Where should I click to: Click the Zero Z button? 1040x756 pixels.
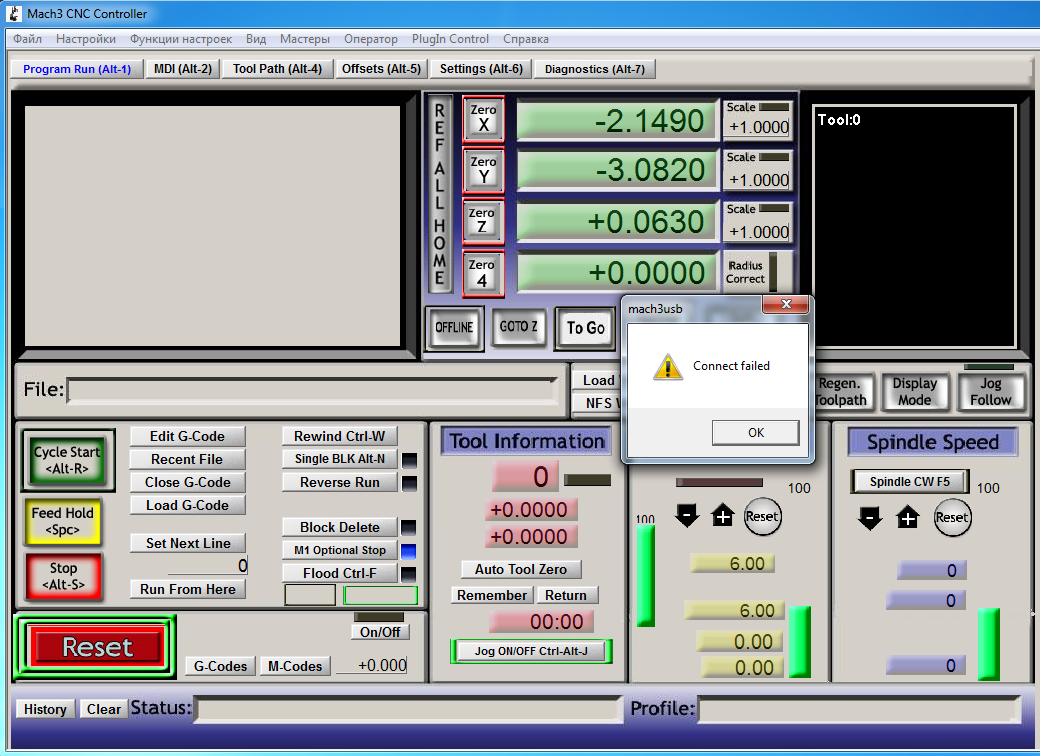click(x=484, y=221)
